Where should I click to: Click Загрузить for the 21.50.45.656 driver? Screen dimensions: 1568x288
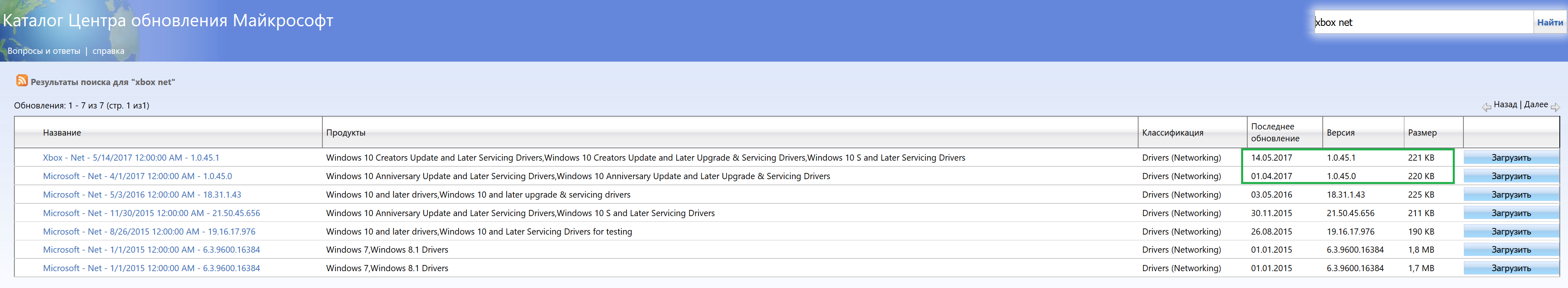click(x=1511, y=213)
